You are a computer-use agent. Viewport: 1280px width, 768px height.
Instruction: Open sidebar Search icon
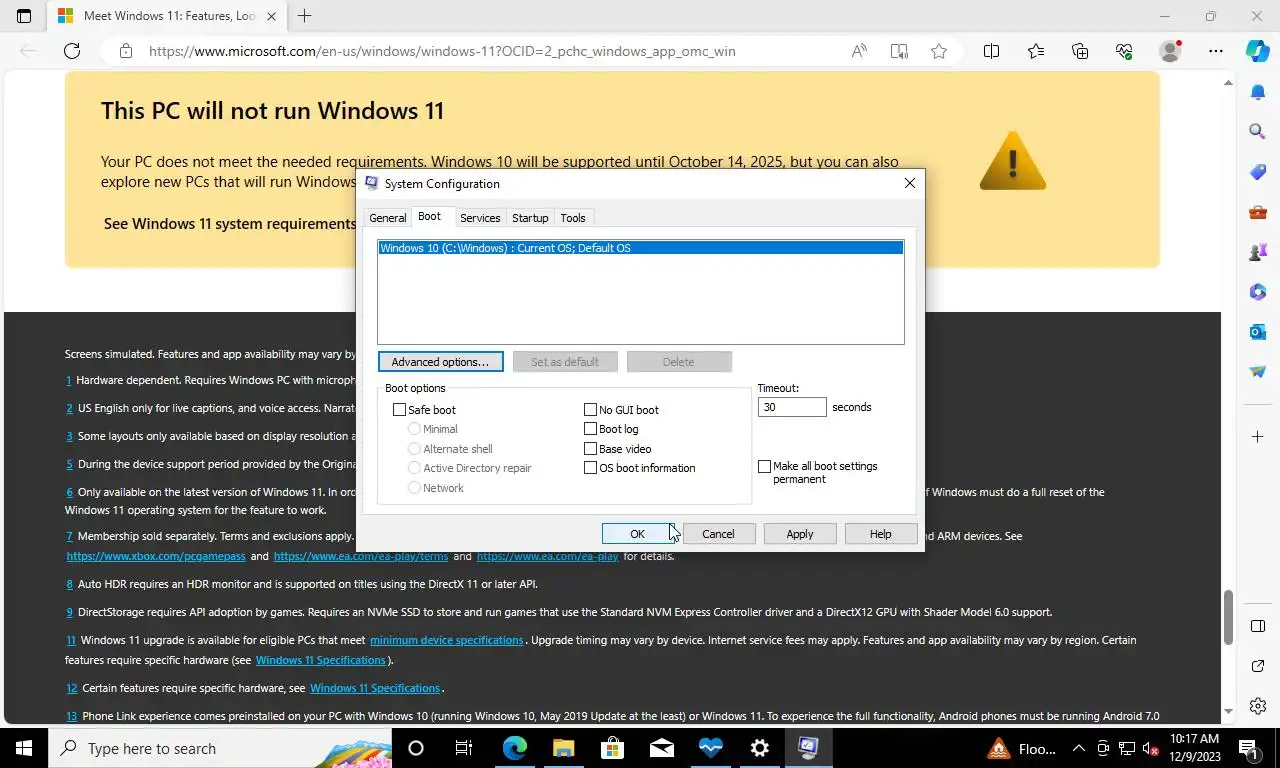tap(1258, 132)
